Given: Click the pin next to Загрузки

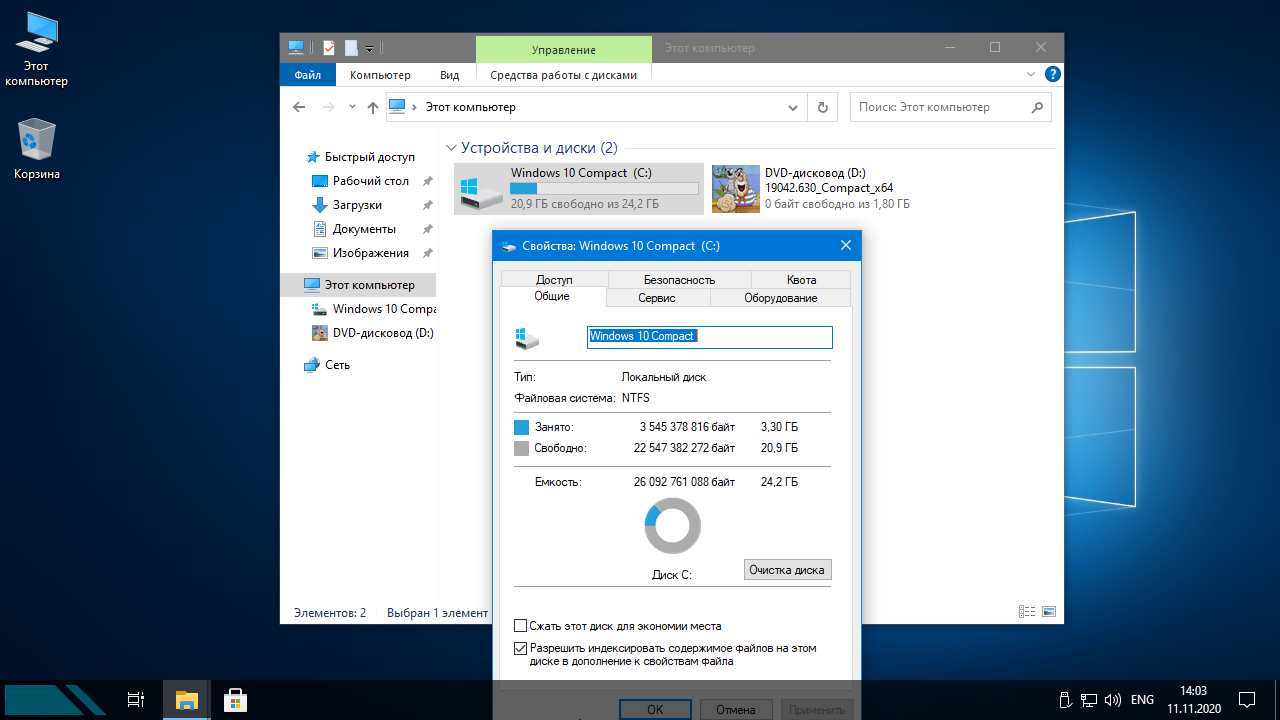Looking at the screenshot, I should [x=427, y=205].
